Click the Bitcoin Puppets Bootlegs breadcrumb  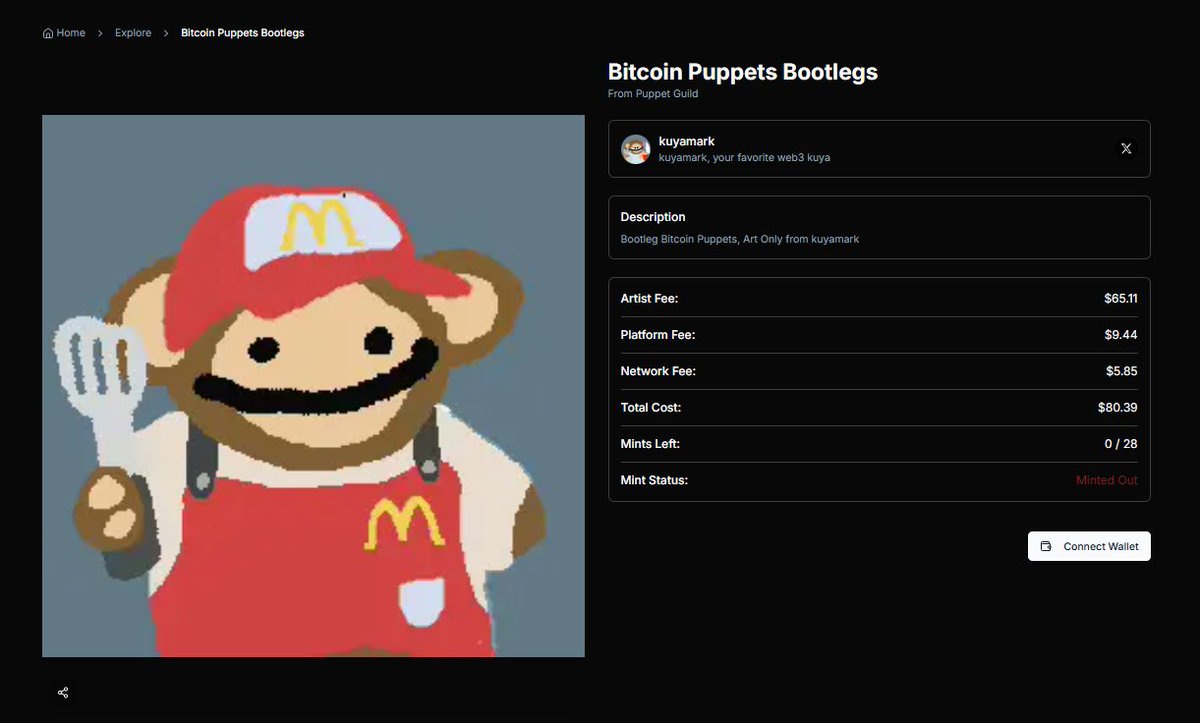[x=243, y=33]
